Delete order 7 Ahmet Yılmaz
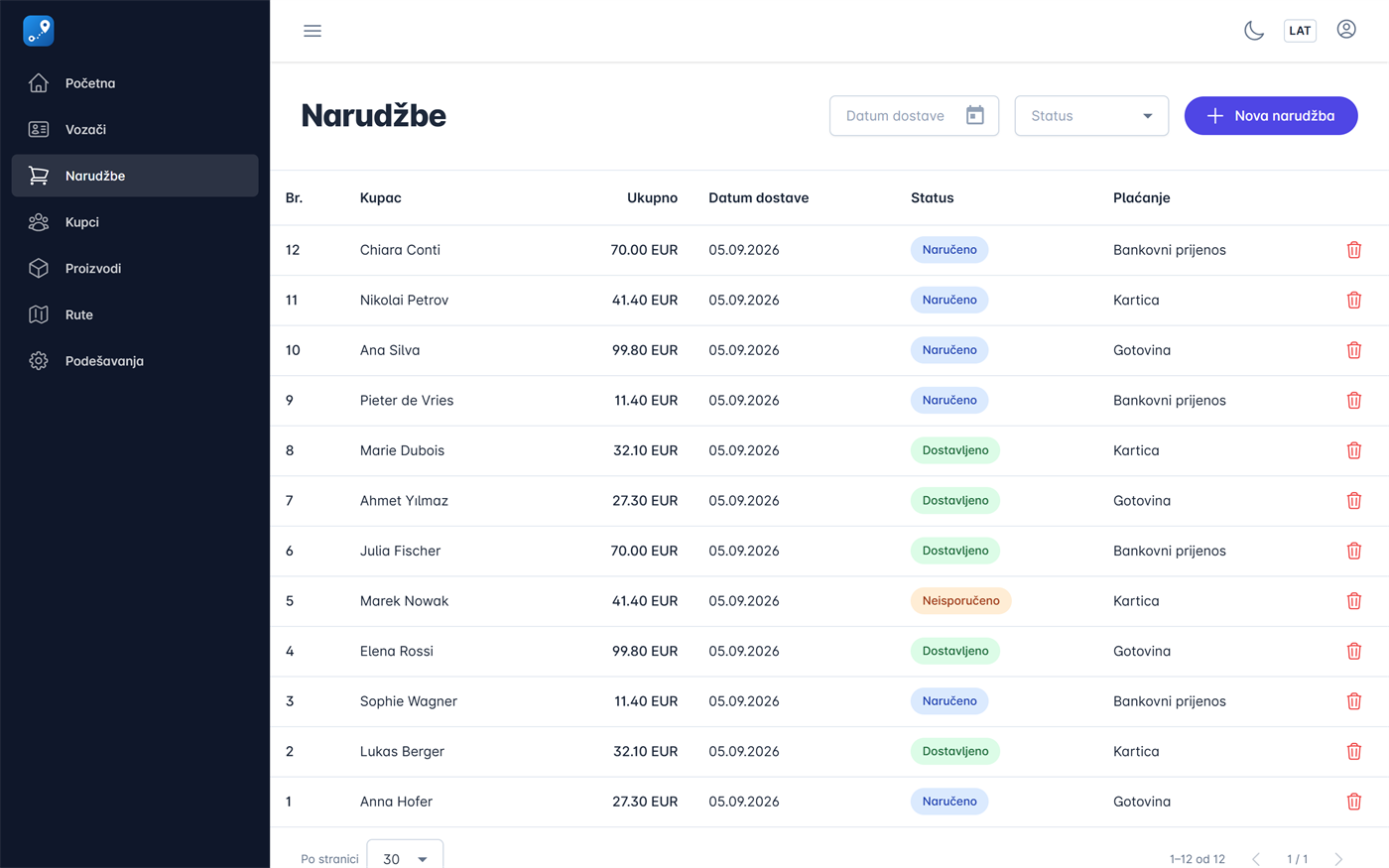 (x=1354, y=501)
